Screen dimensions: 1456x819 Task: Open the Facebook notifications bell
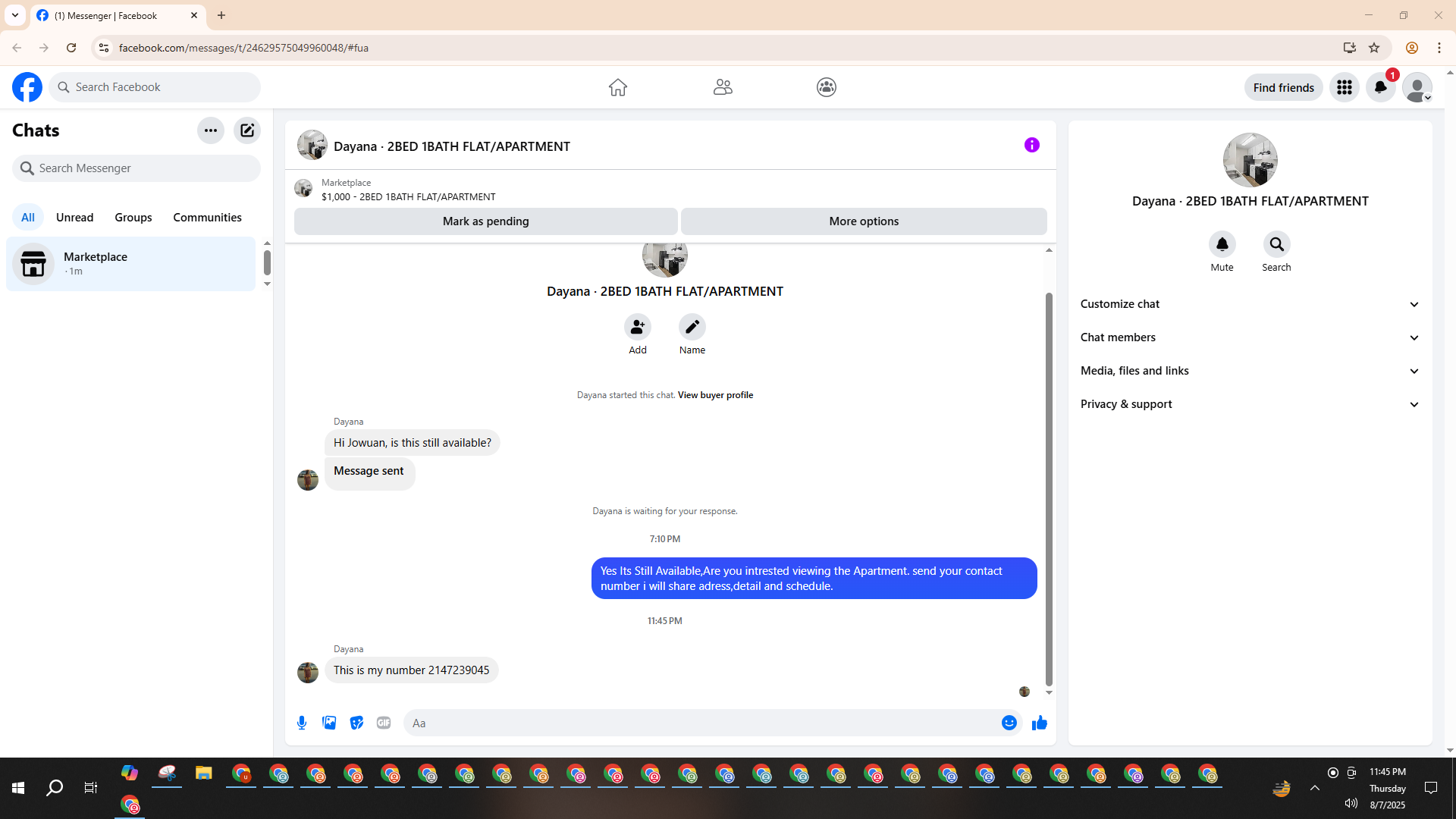(x=1380, y=87)
